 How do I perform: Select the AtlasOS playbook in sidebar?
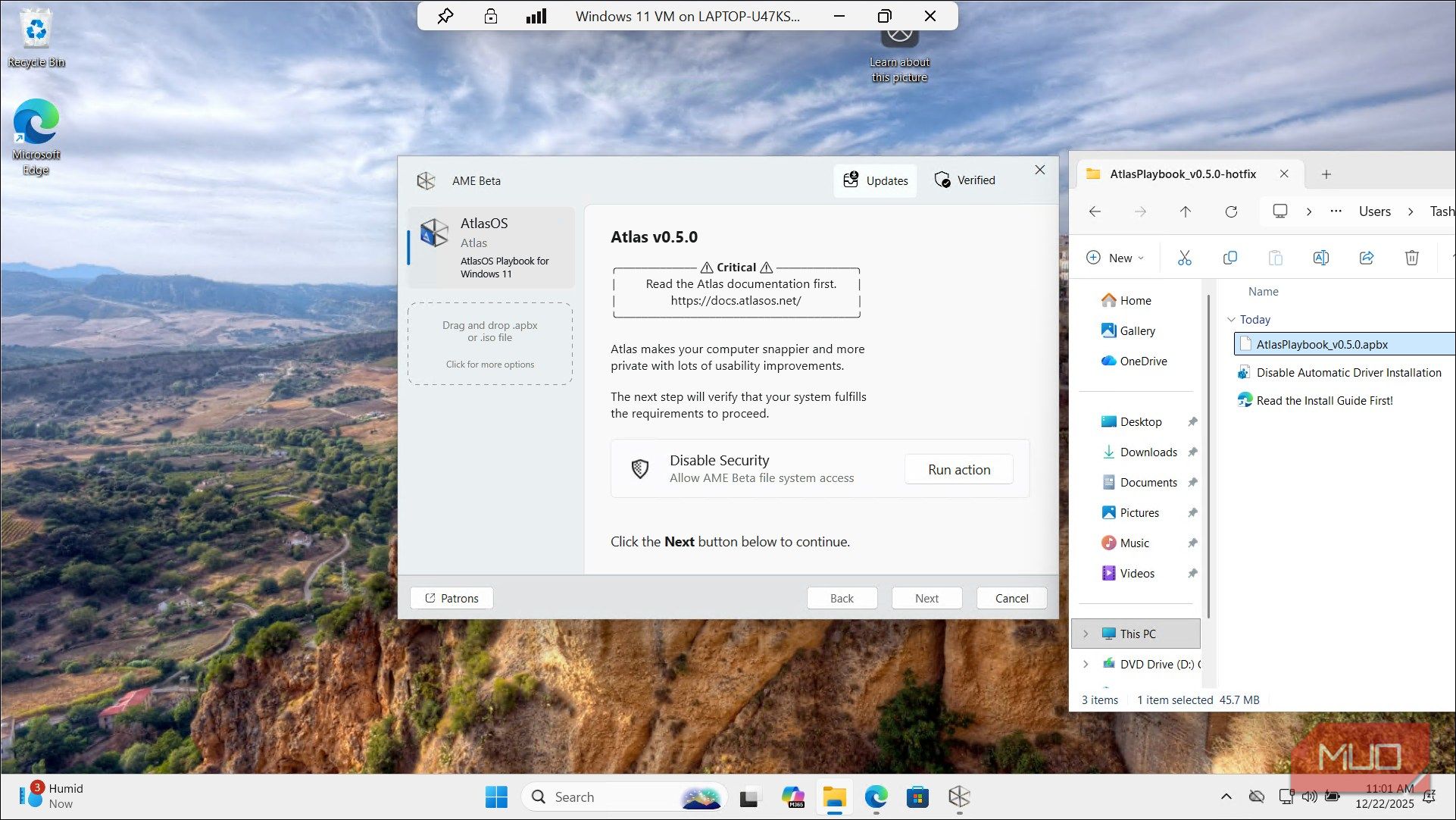(491, 248)
